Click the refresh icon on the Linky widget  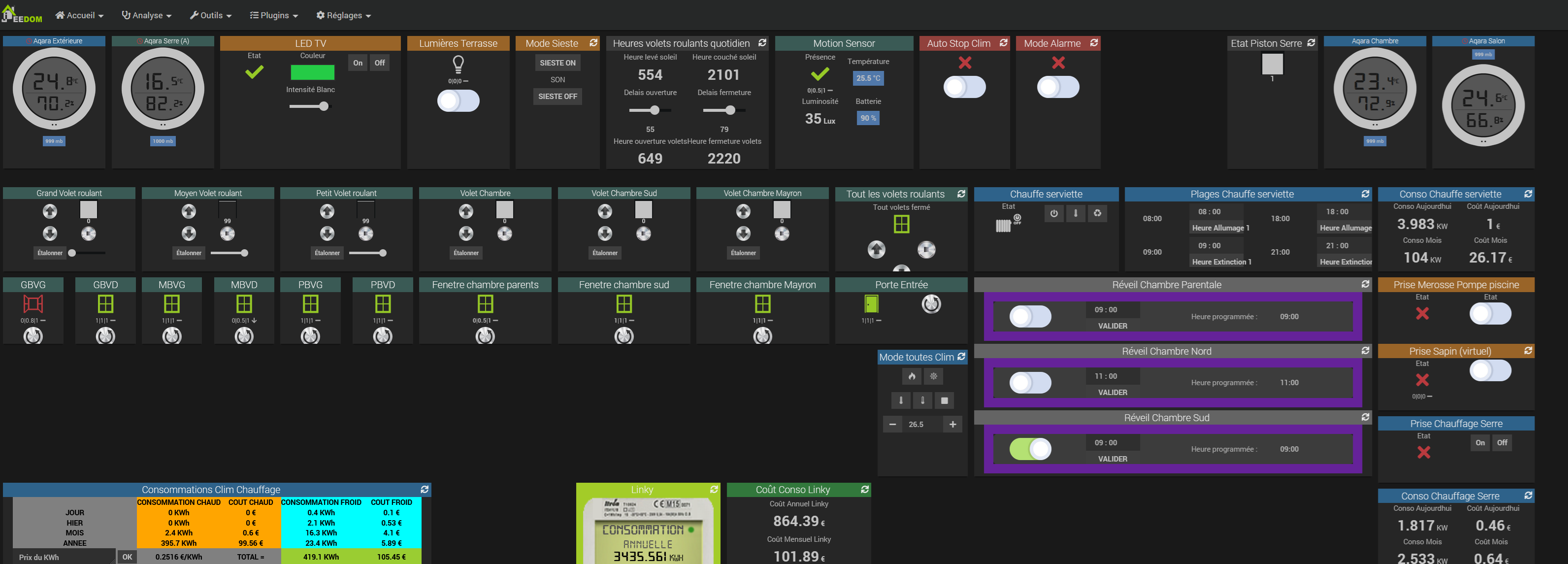point(714,490)
